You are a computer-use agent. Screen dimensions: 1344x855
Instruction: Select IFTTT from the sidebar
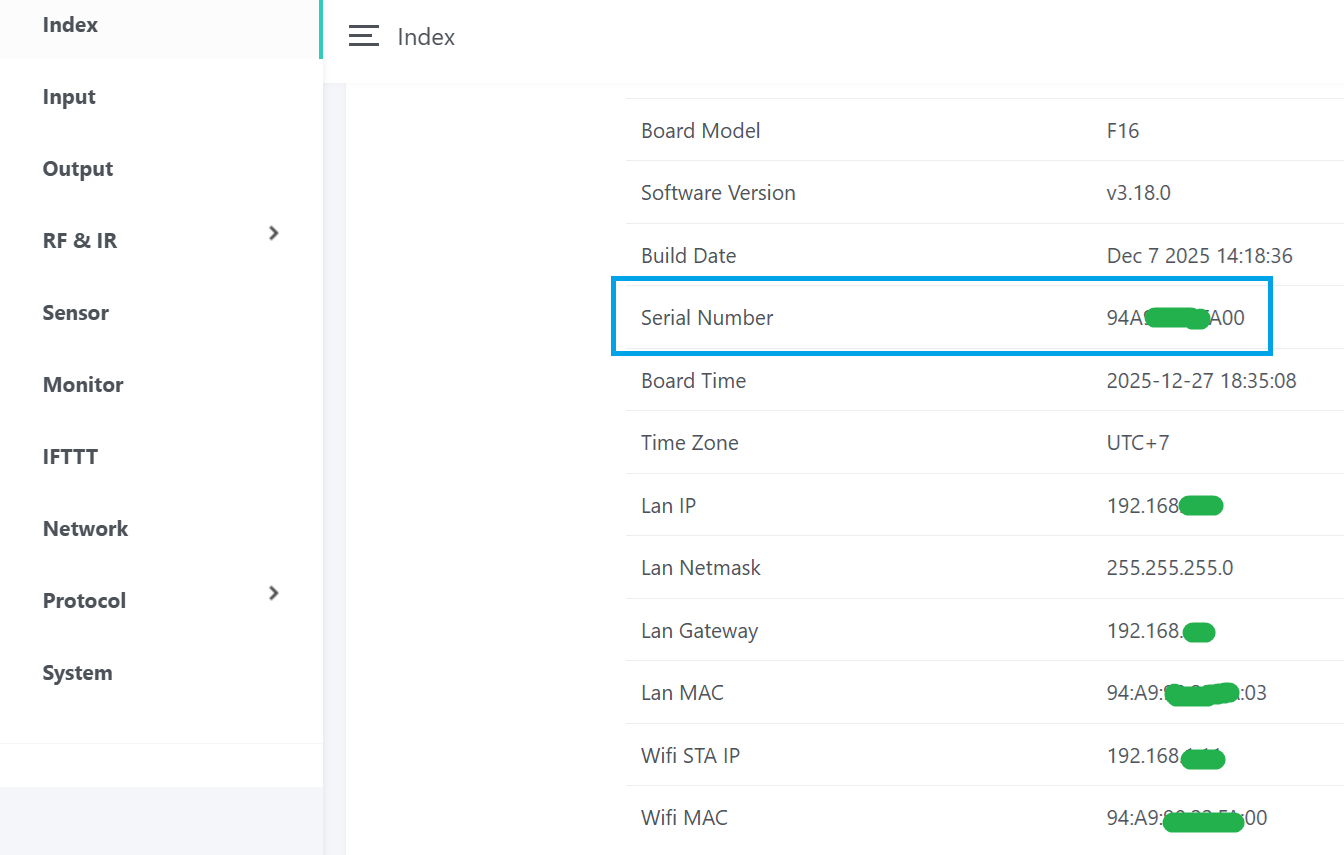(70, 457)
